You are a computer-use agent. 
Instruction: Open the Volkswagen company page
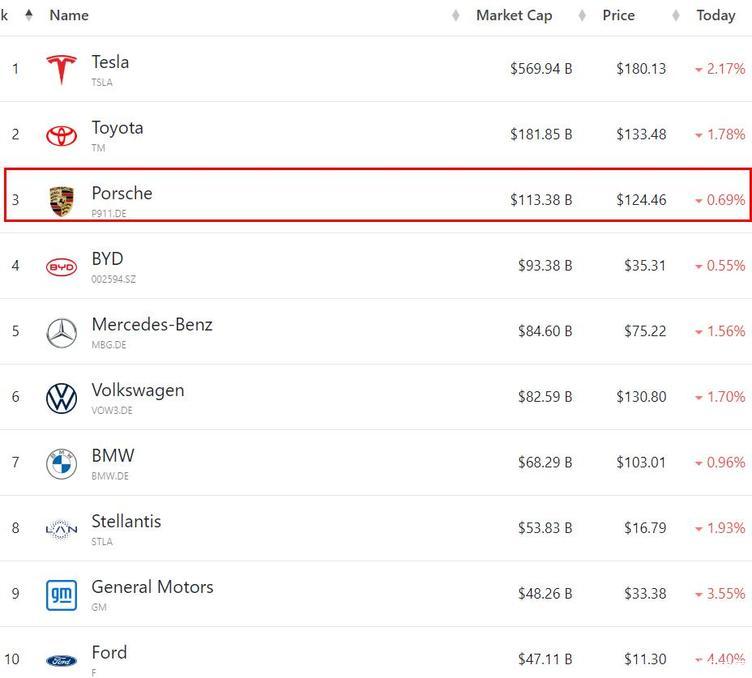138,390
